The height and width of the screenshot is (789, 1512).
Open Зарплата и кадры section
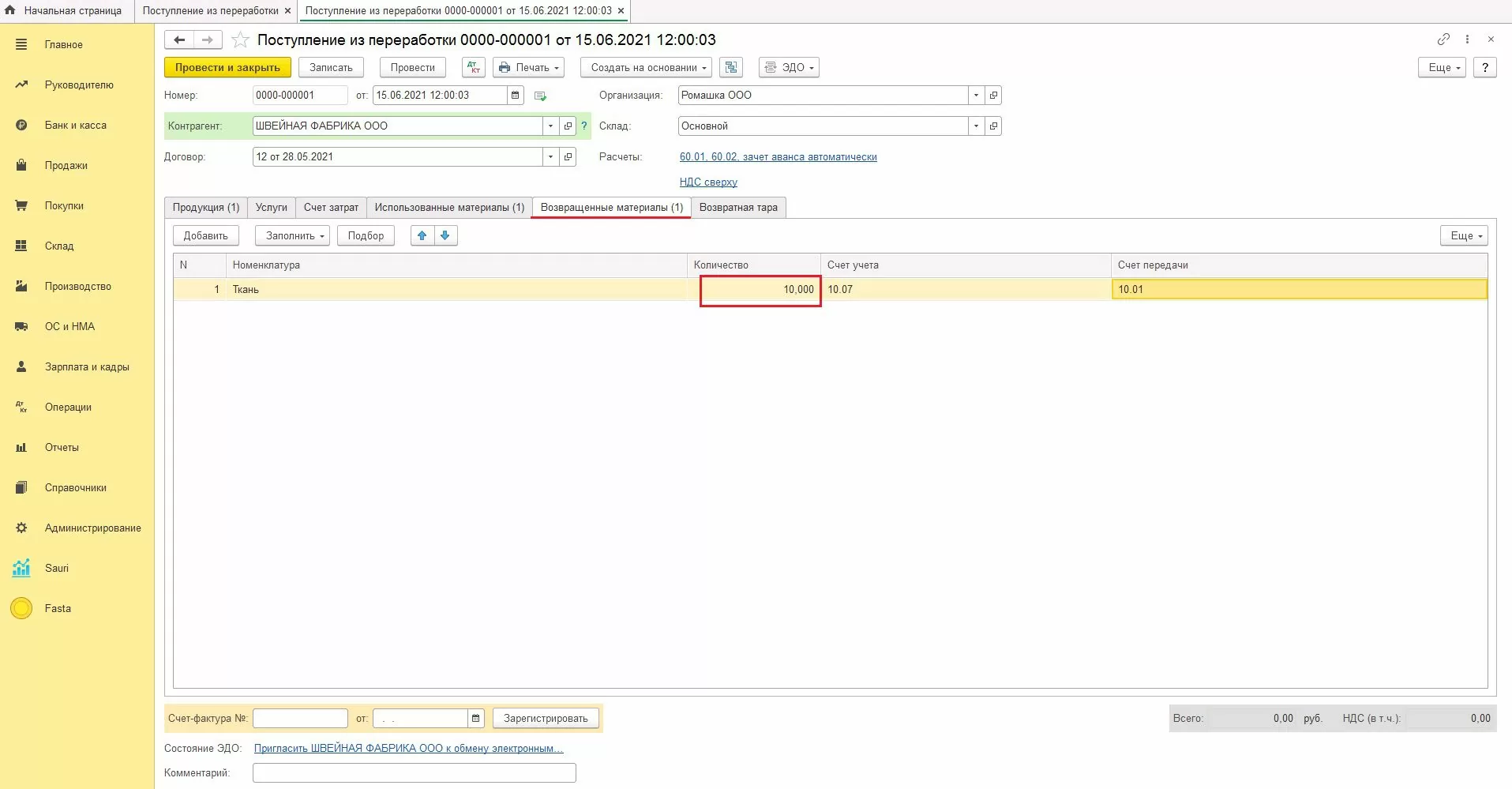tap(87, 366)
